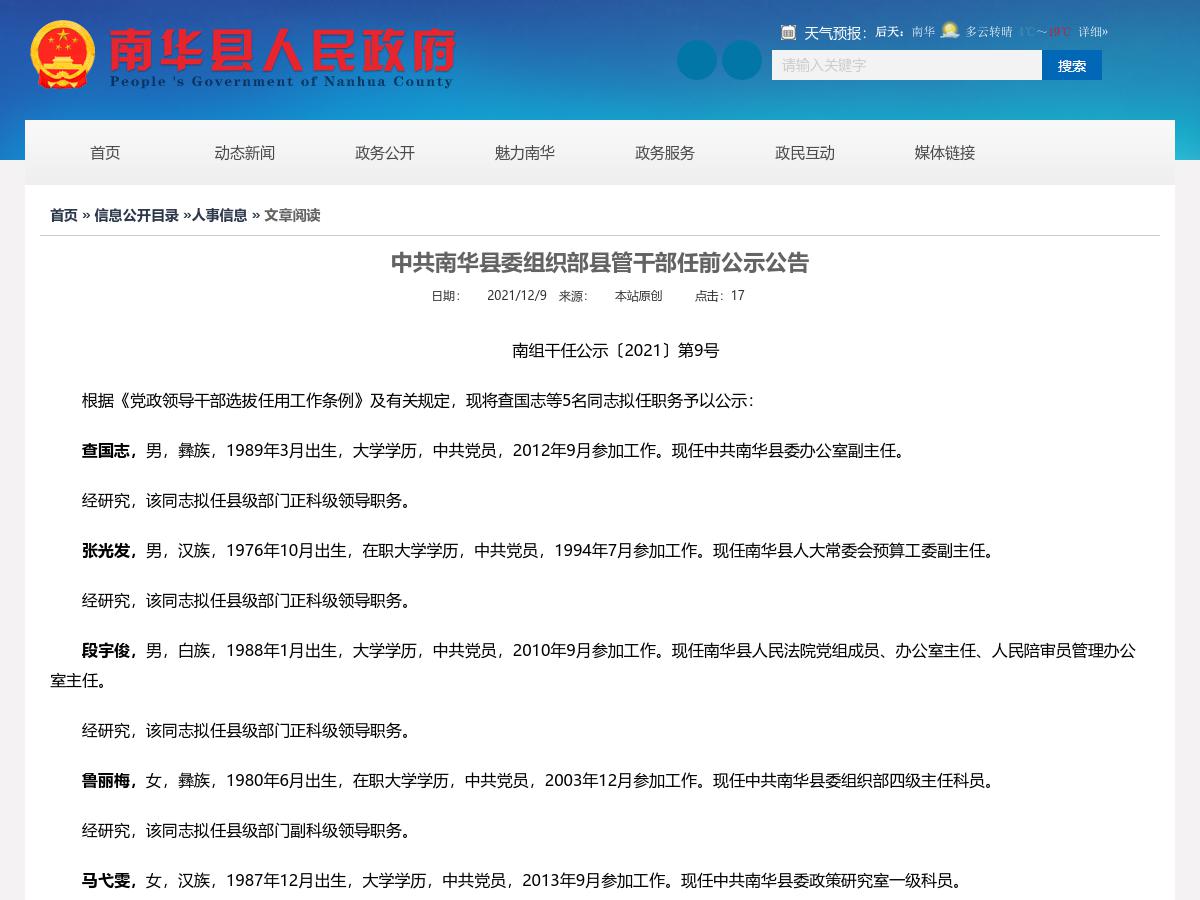The width and height of the screenshot is (1200, 900).
Task: Click the date 2021/12/9
Action: tap(517, 296)
